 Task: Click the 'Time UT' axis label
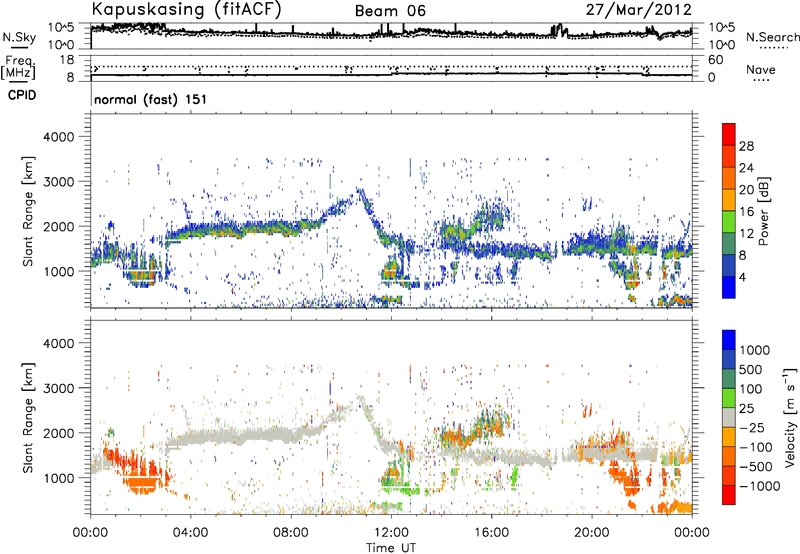click(x=391, y=548)
